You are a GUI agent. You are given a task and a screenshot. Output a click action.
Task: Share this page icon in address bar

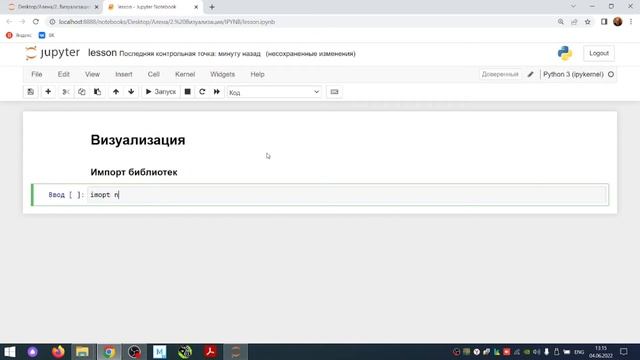[x=574, y=22]
